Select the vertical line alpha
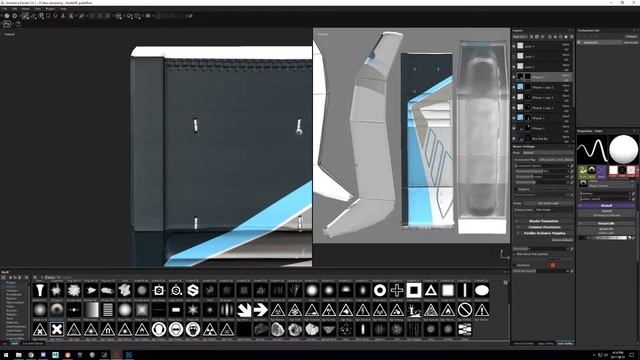The image size is (640, 360). 464,290
